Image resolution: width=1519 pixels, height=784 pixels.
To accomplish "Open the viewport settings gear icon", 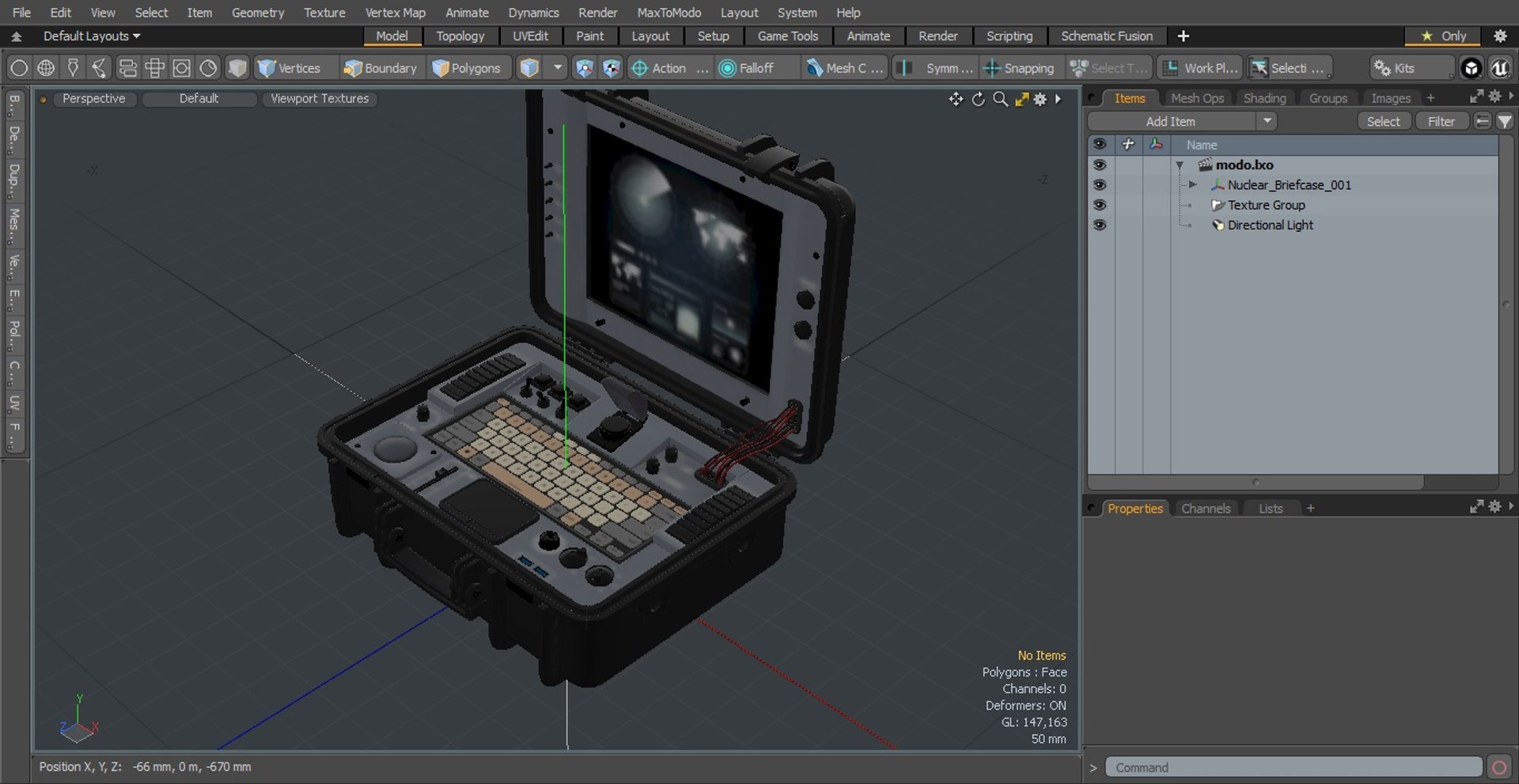I will (1040, 99).
